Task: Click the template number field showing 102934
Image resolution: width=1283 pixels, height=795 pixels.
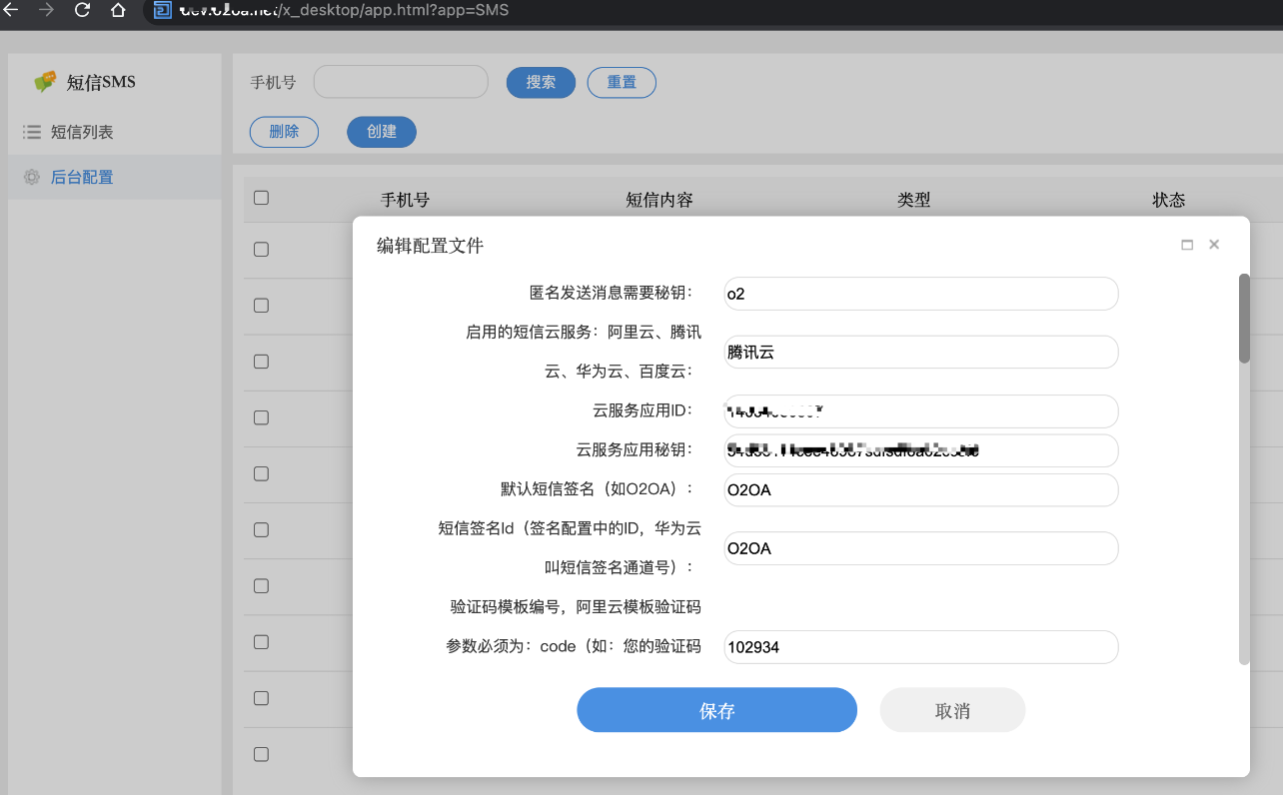Action: tap(921, 647)
